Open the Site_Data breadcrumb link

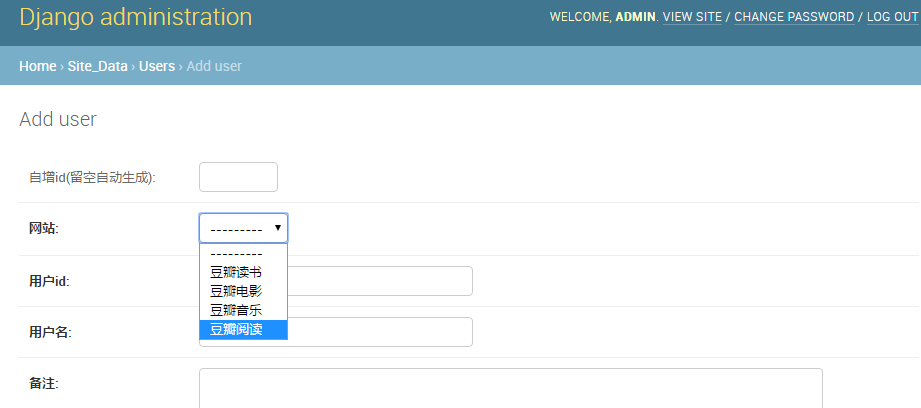coord(98,66)
